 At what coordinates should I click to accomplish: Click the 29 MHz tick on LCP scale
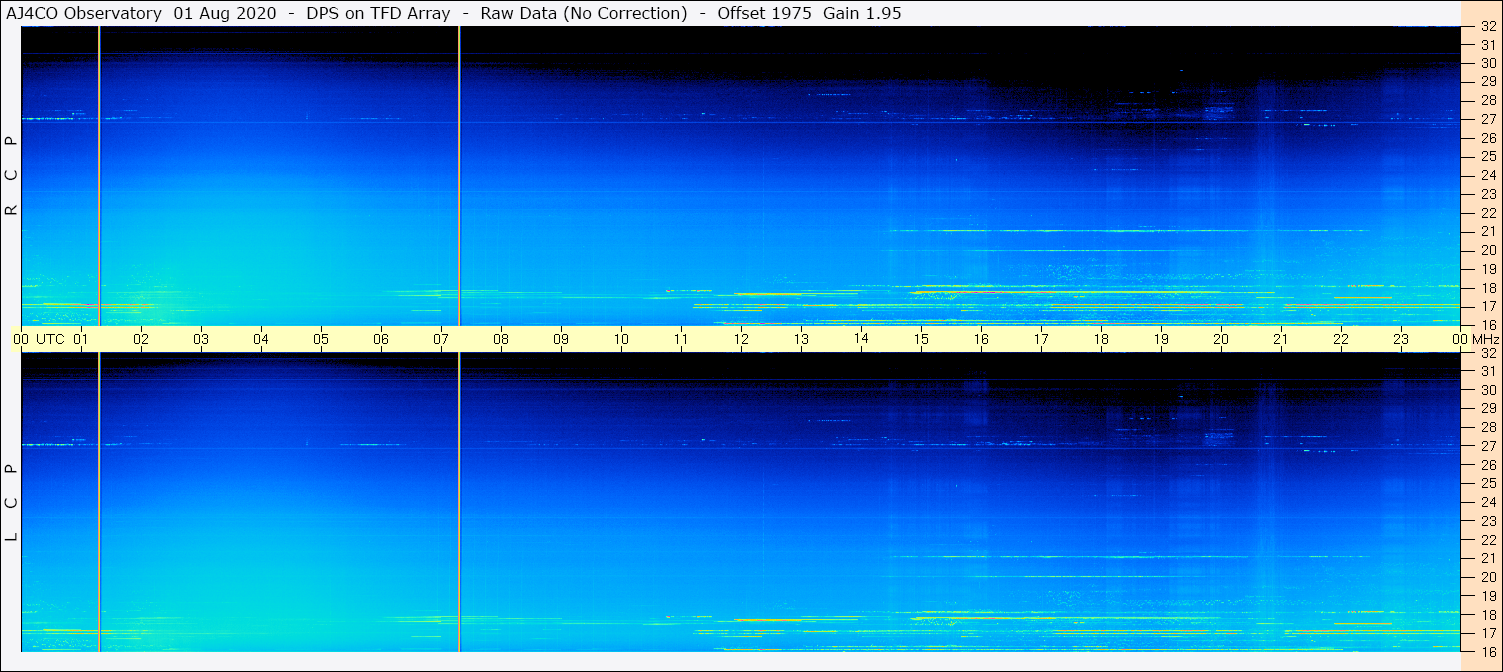tap(1488, 409)
